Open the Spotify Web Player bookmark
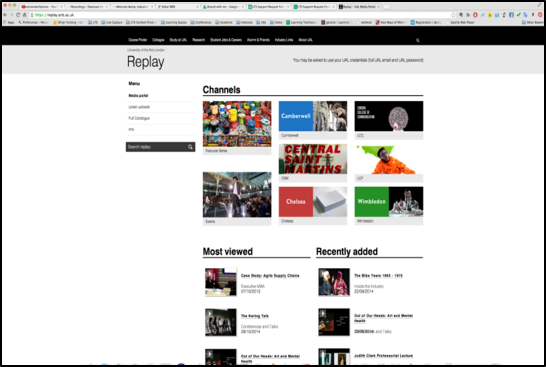The width and height of the screenshot is (546, 367). tap(460, 22)
